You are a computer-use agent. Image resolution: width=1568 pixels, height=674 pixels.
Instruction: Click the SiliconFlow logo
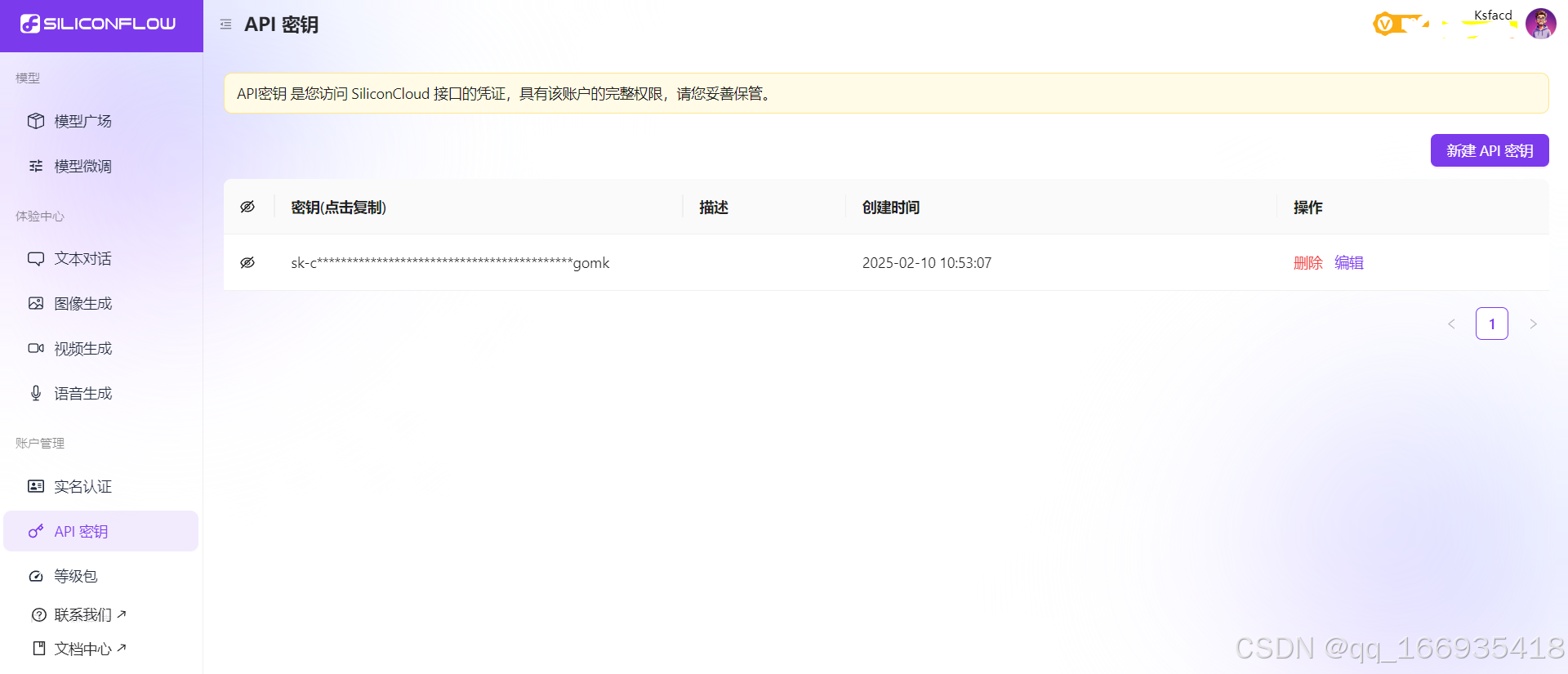click(98, 24)
